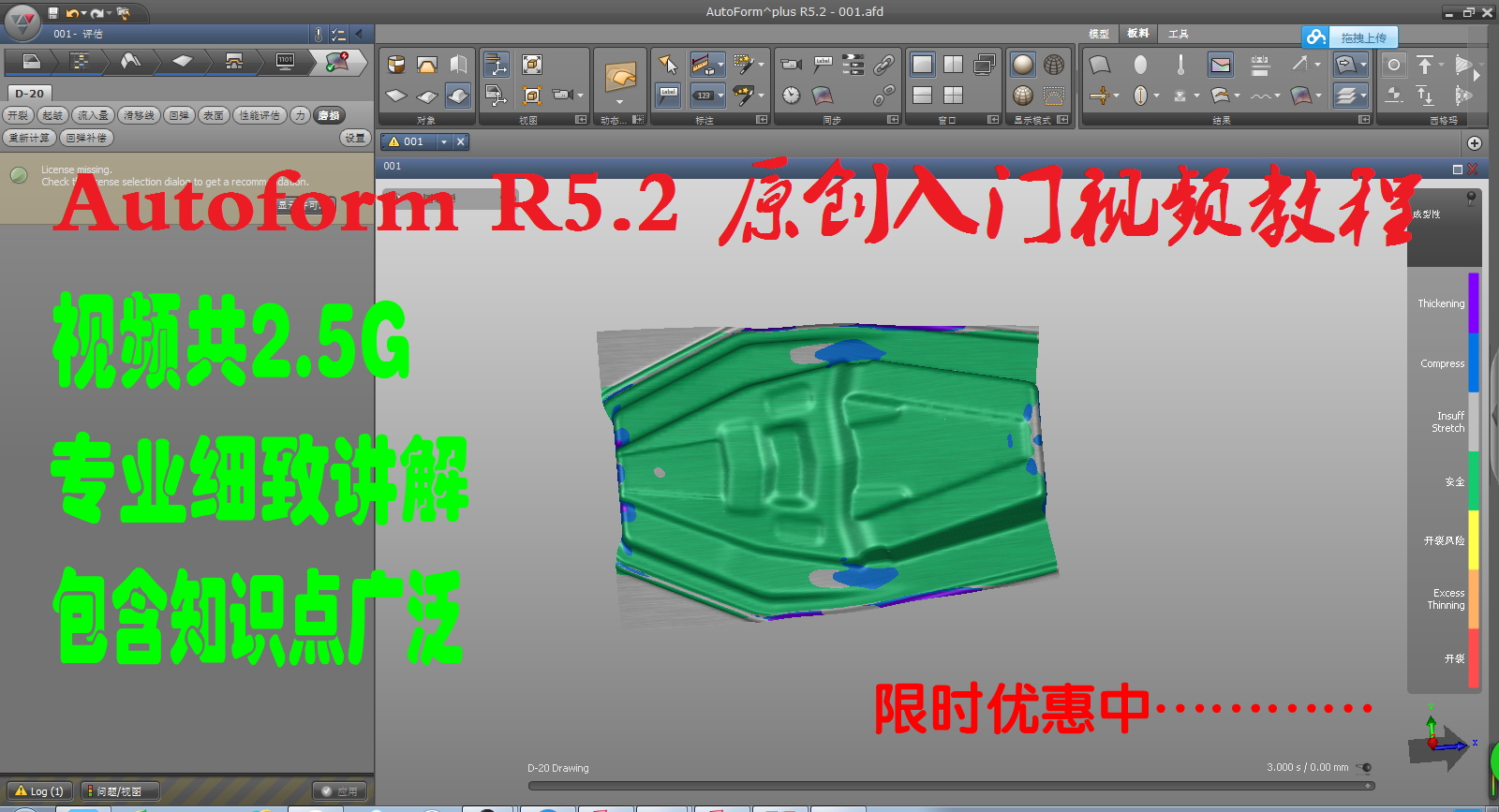
Task: Click the plus icon to add a view
Action: coord(1475,142)
